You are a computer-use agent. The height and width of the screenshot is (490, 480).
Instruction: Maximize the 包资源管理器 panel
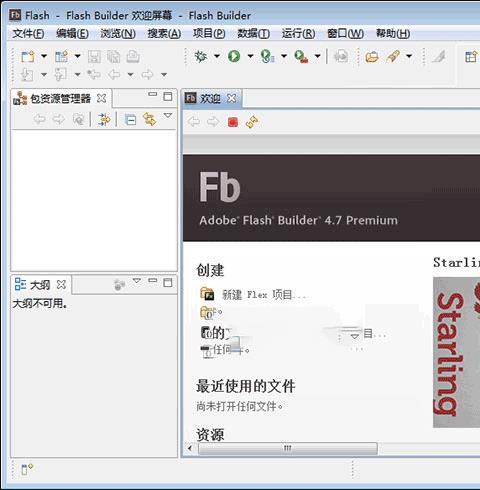[168, 96]
